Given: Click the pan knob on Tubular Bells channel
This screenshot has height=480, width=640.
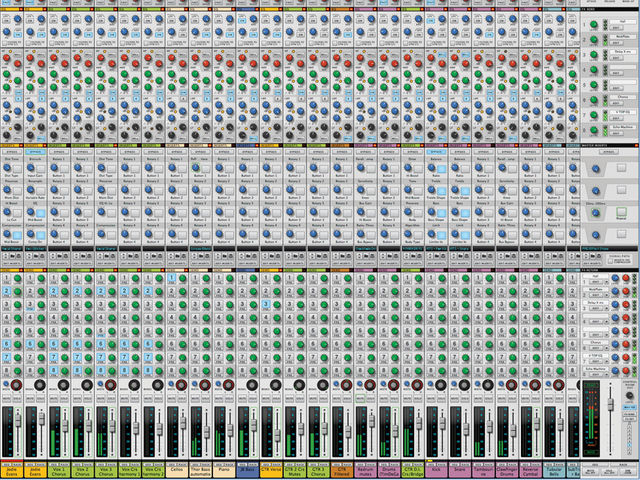Looking at the screenshot, I should pos(559,385).
